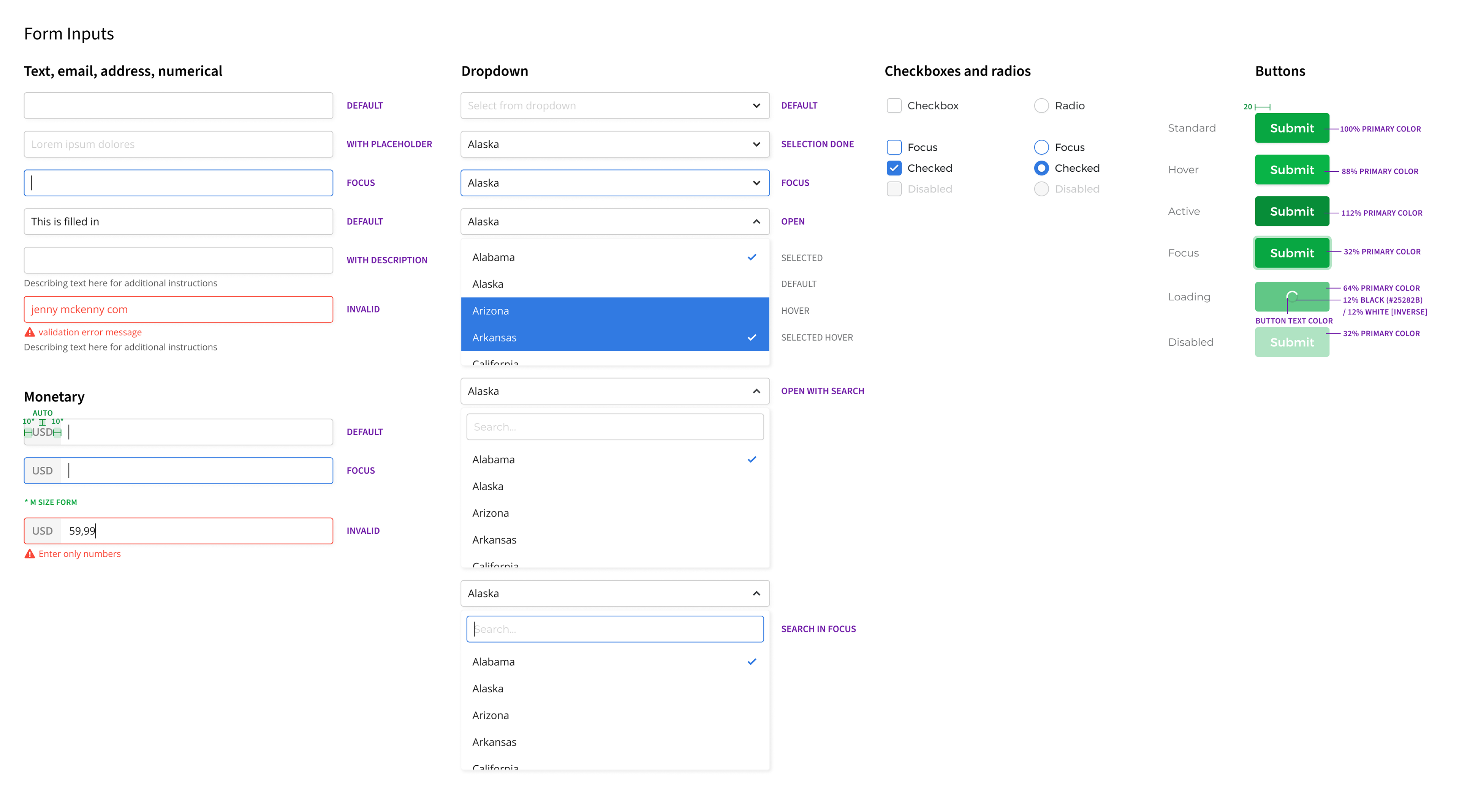Pick Arizona in the 'Search in focus' list
1459x812 pixels.
tap(615, 715)
